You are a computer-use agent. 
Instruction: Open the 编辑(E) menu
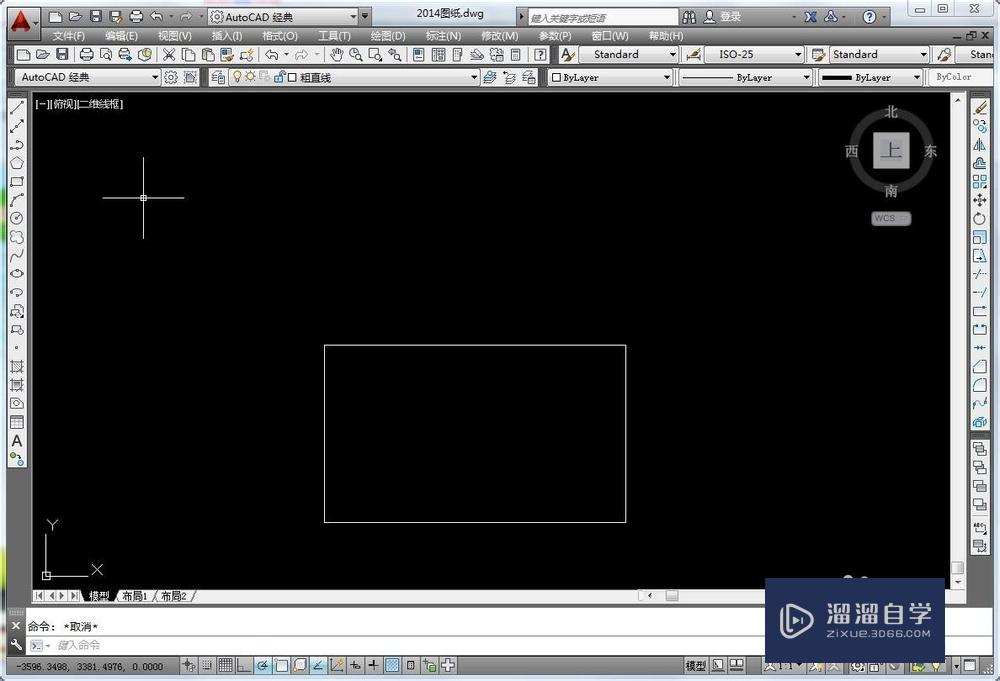121,36
